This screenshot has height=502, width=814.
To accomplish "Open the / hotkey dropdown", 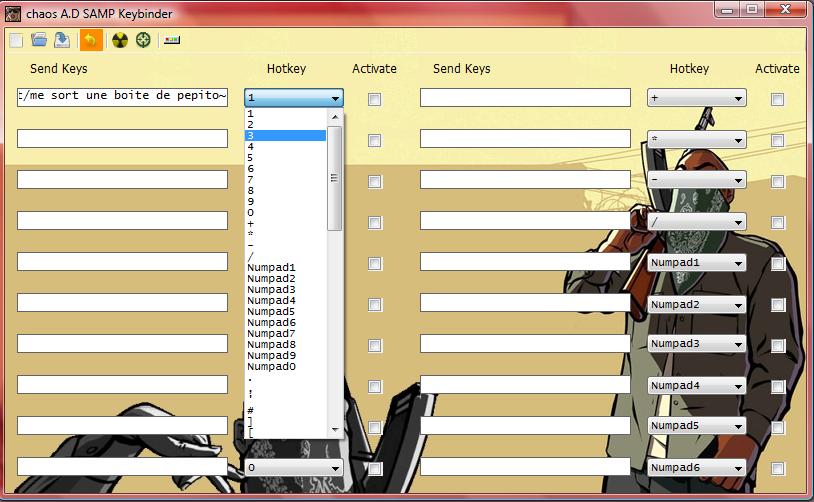I will coord(697,222).
